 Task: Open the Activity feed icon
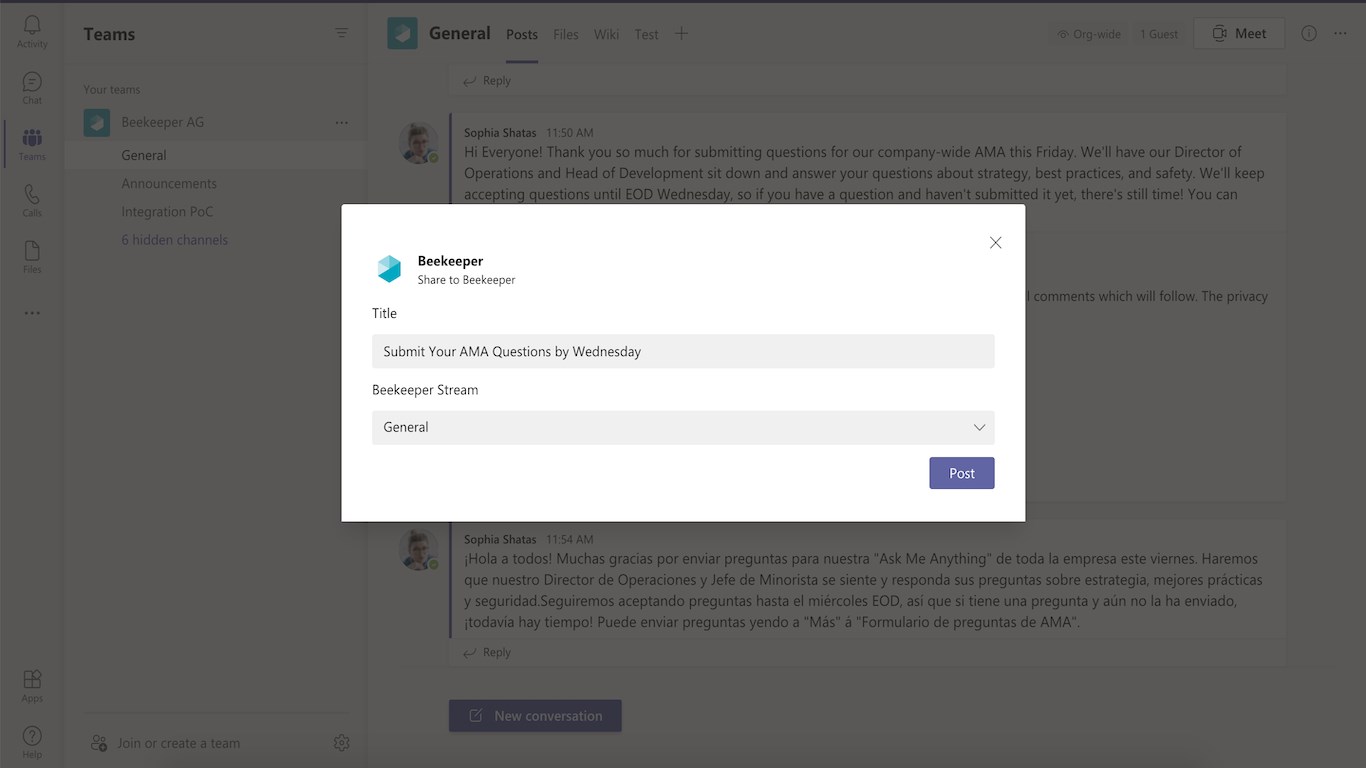pyautogui.click(x=32, y=31)
